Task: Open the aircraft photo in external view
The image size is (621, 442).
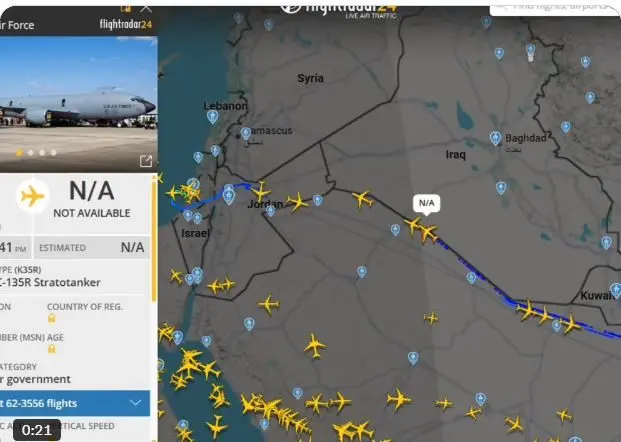Action: [x=146, y=161]
